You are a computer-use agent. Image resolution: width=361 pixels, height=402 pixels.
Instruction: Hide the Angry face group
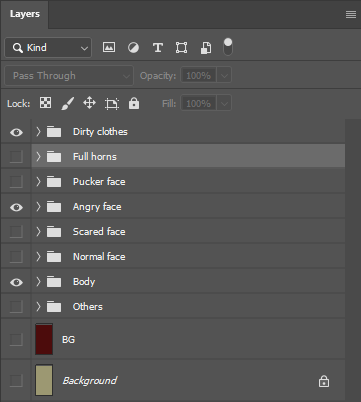pos(16,207)
